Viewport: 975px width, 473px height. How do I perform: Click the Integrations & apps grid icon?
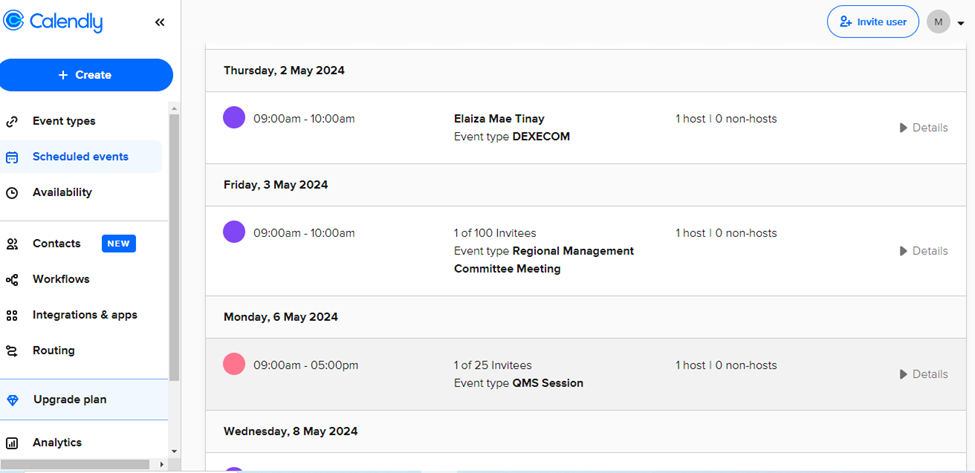click(12, 315)
